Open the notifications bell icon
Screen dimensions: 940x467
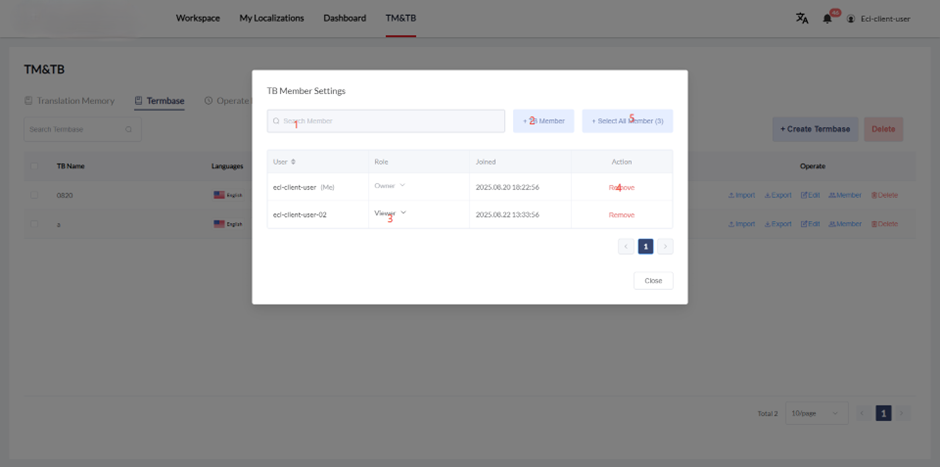click(x=827, y=18)
